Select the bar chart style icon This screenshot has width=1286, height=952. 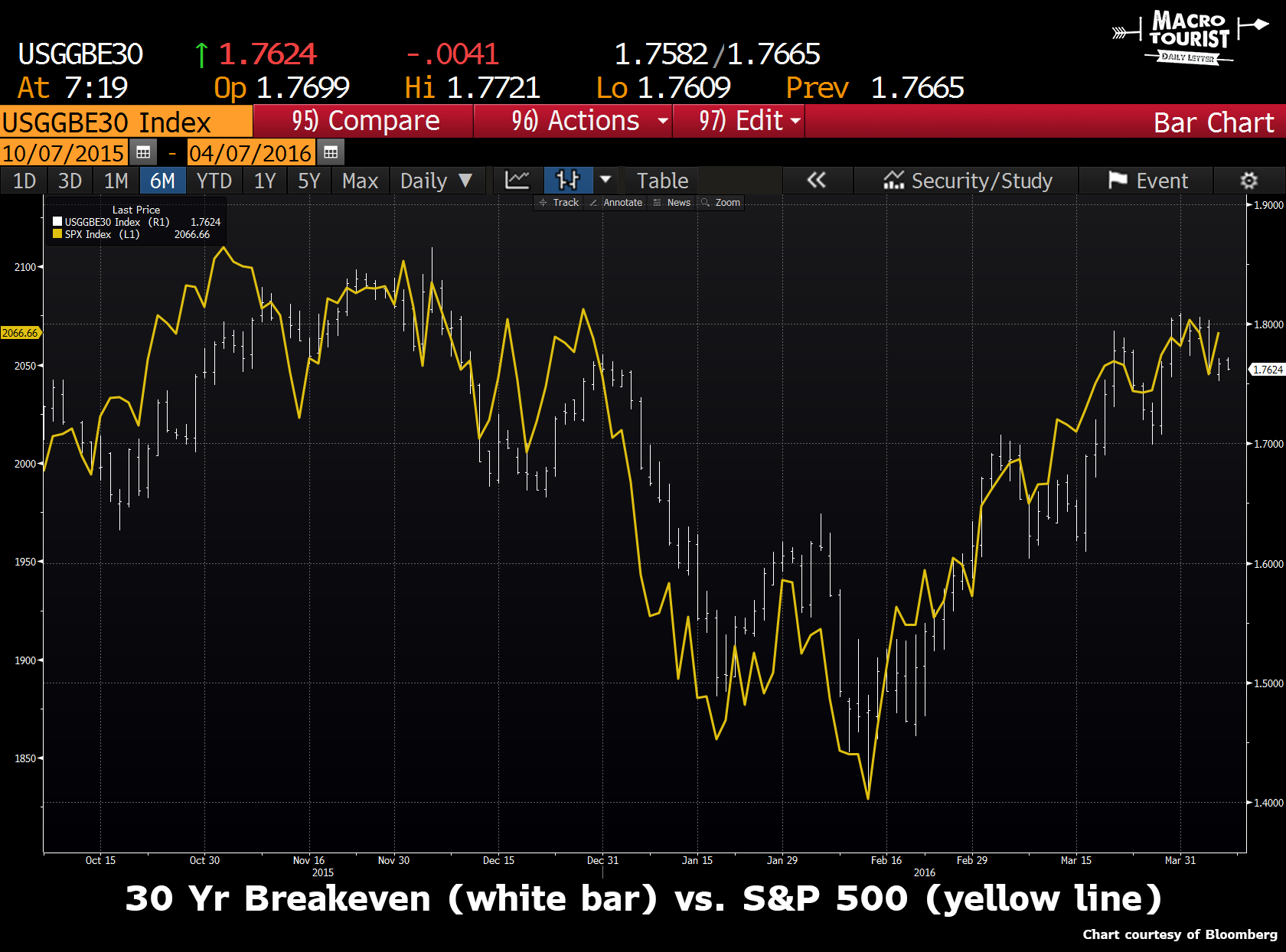568,181
